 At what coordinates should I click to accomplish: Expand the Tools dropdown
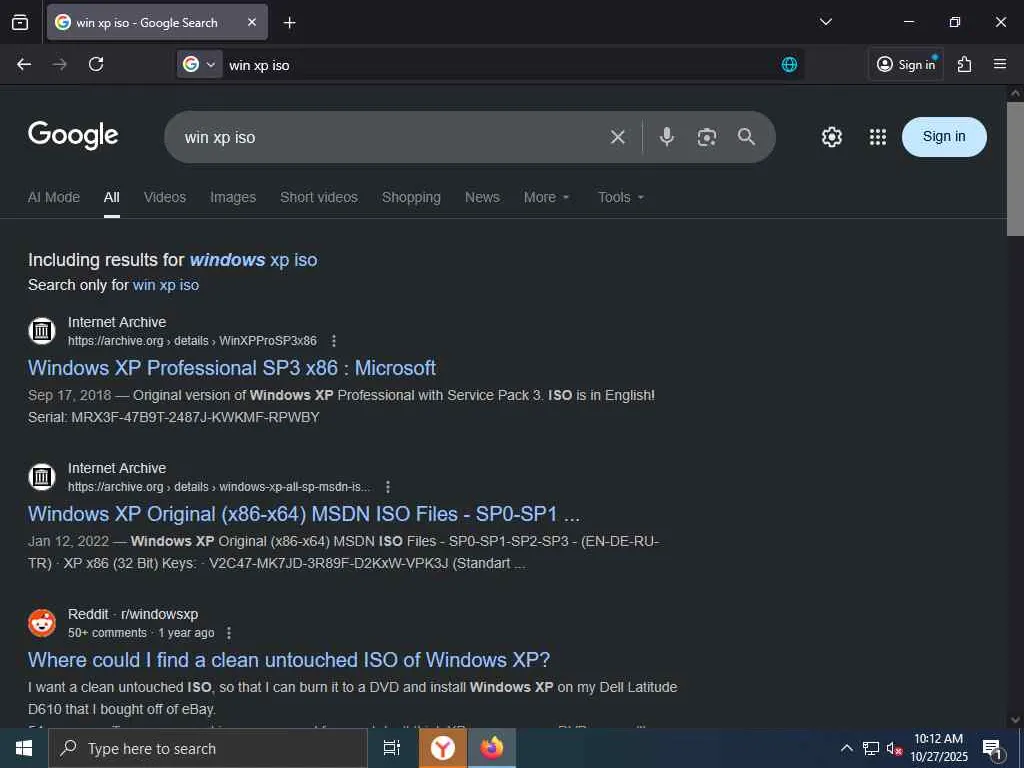620,197
